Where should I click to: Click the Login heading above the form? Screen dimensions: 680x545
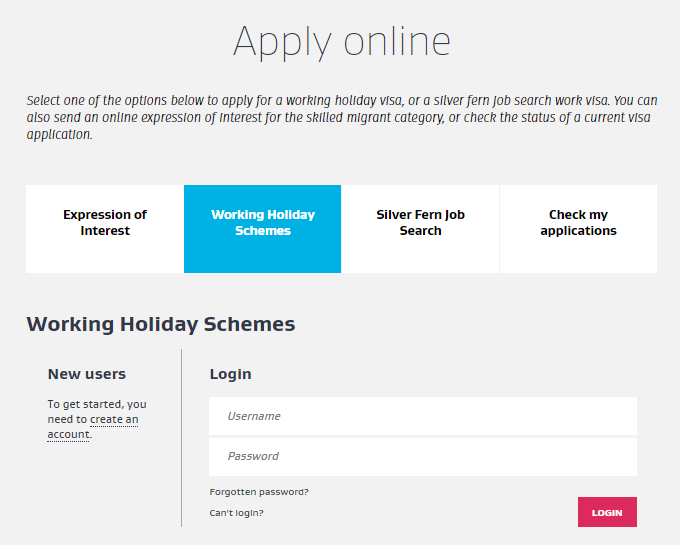point(230,374)
